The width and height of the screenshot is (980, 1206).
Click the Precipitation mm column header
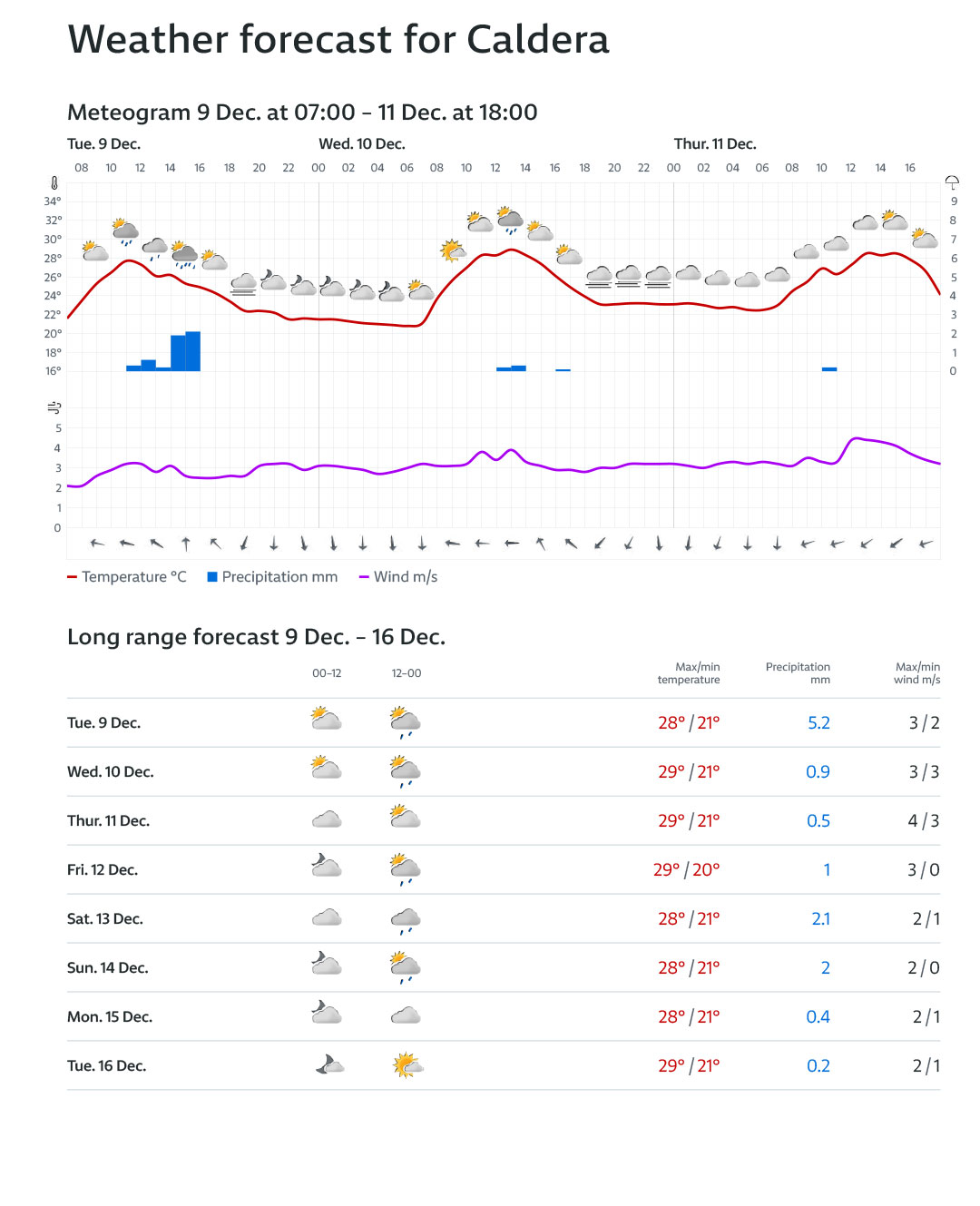(798, 673)
